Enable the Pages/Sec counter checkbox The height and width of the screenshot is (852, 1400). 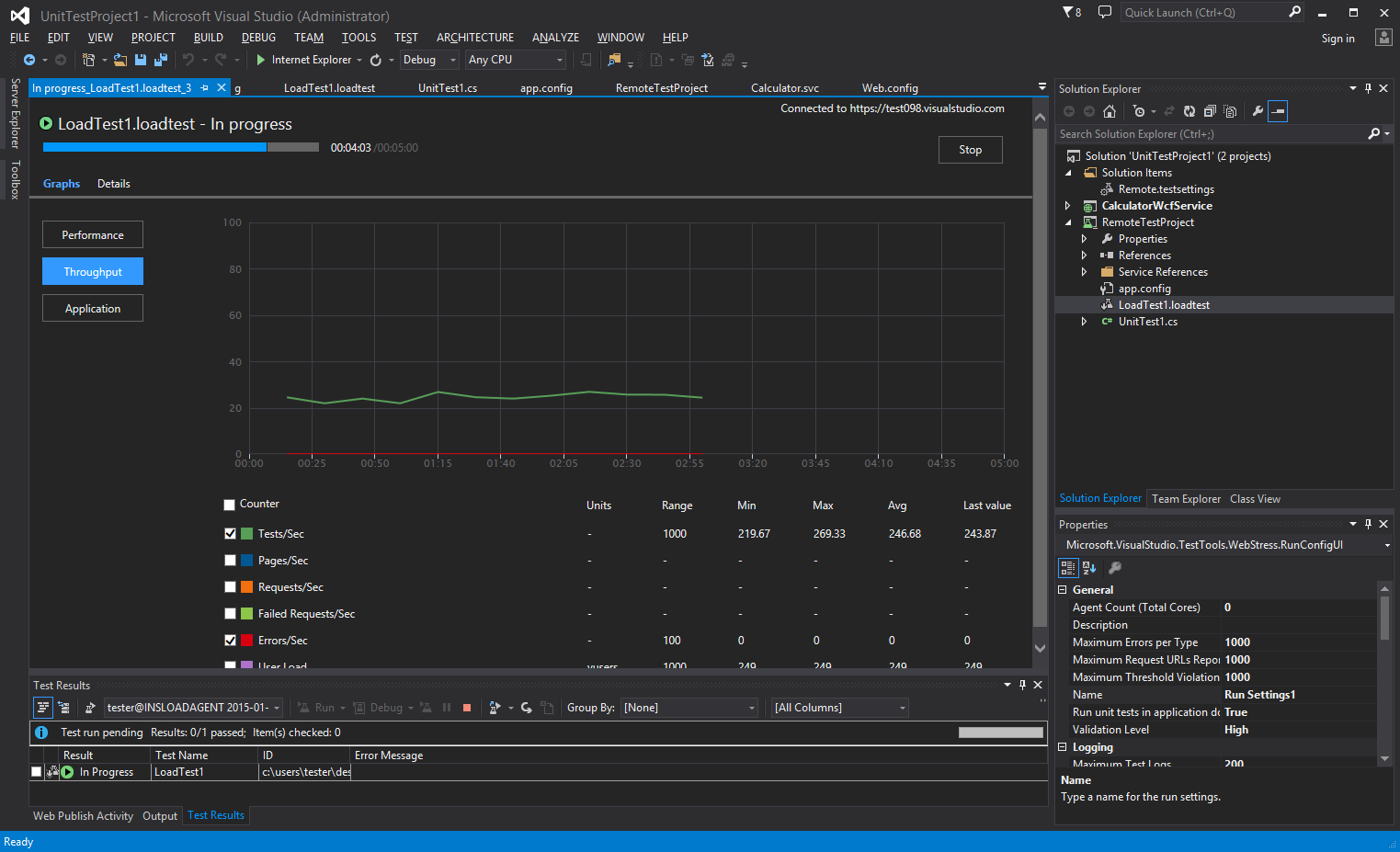click(x=230, y=560)
